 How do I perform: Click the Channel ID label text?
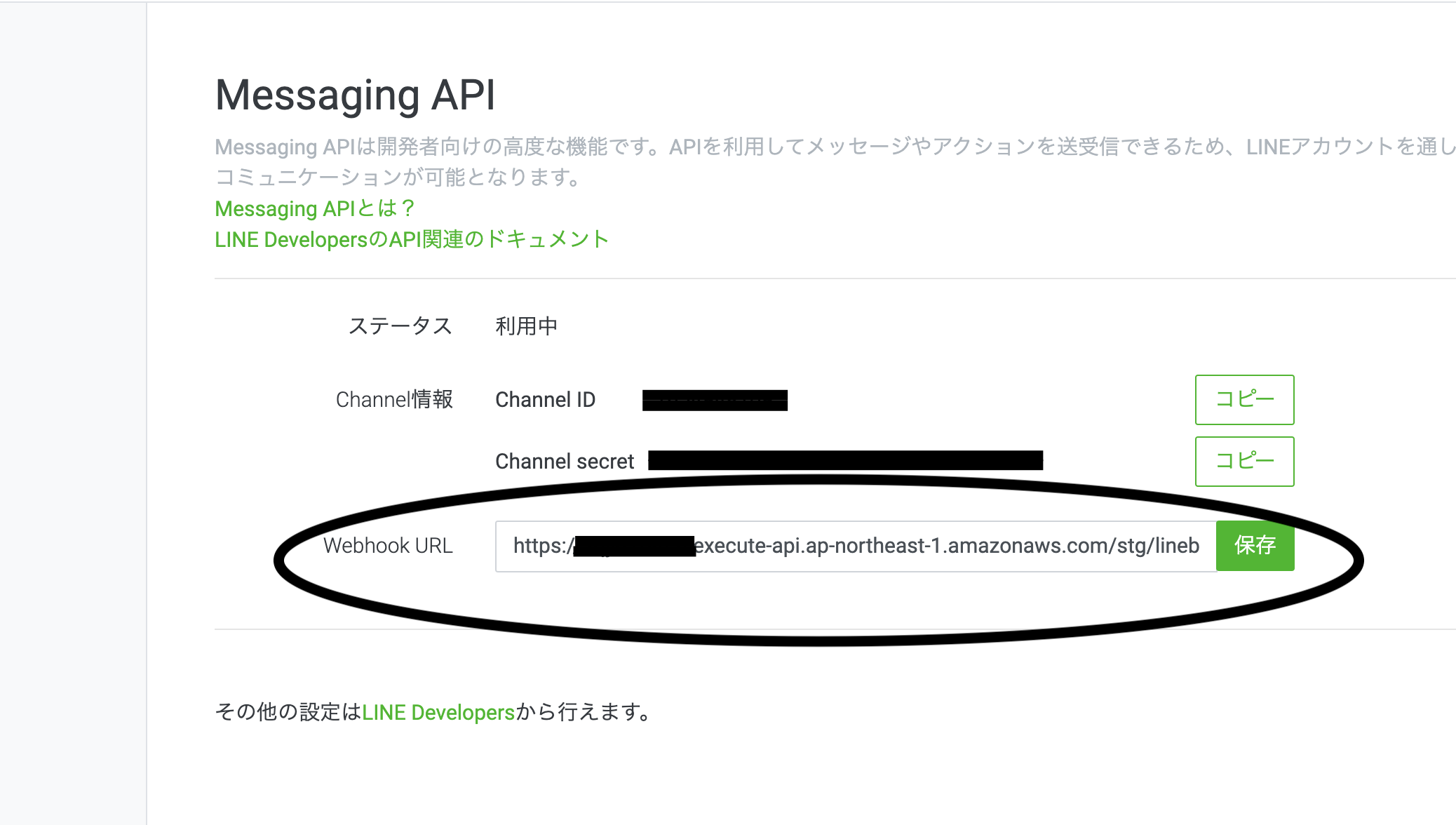[x=546, y=400]
